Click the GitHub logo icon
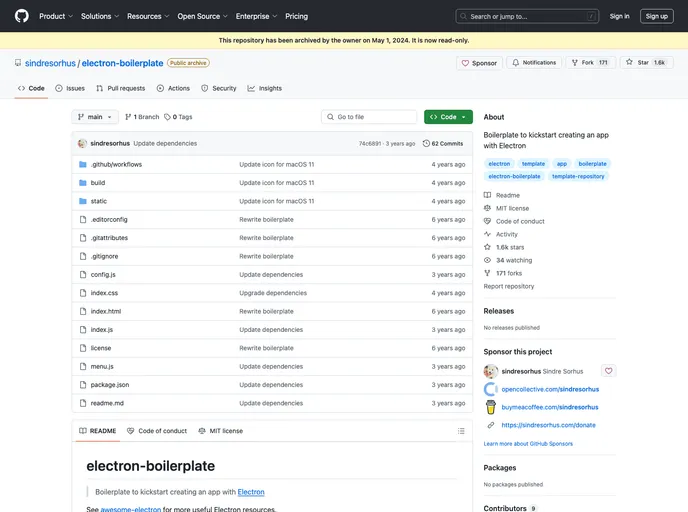The height and width of the screenshot is (512, 688). pyautogui.click(x=22, y=16)
